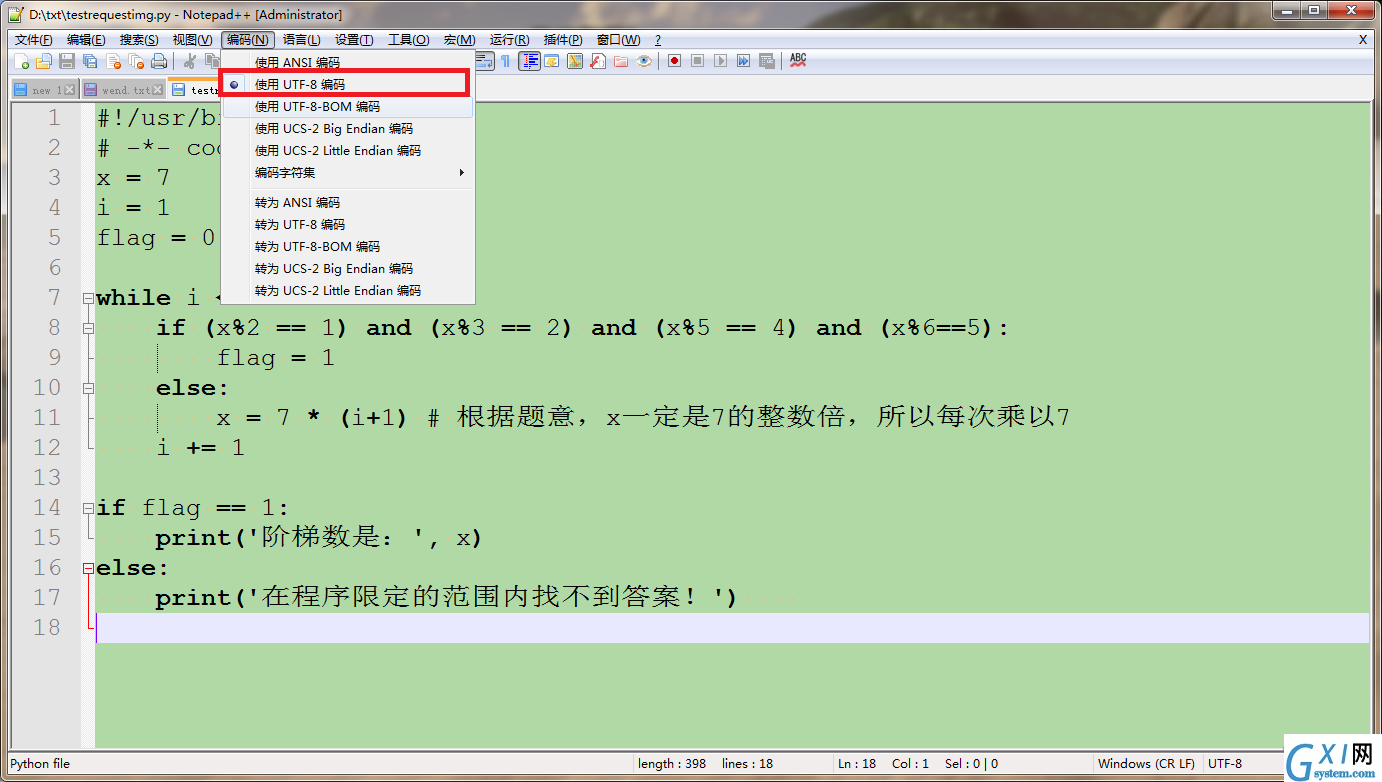Collapse the line 8 if fold marker
Viewport: 1382px width, 782px height.
click(x=88, y=328)
